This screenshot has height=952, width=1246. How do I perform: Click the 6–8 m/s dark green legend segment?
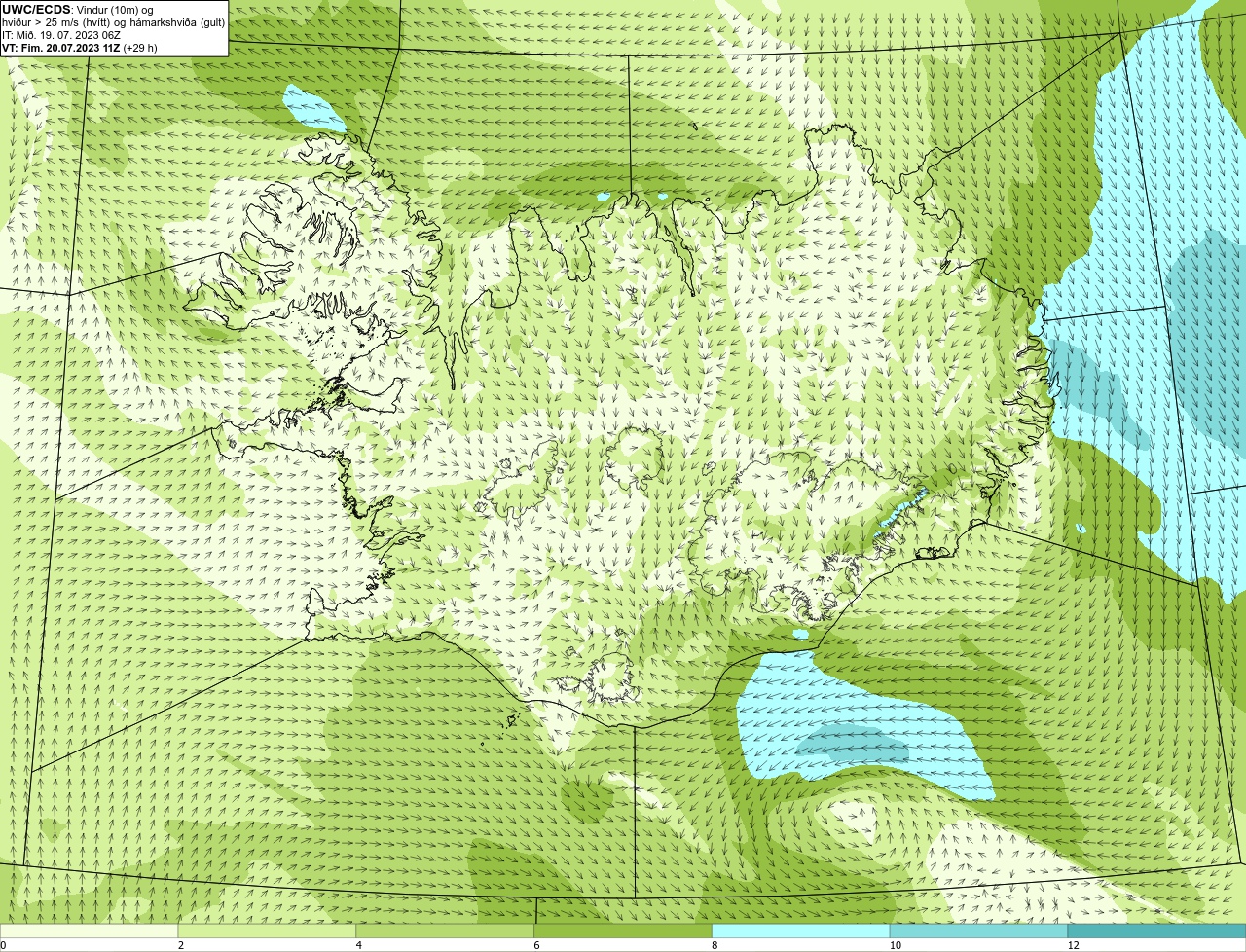tap(623, 931)
